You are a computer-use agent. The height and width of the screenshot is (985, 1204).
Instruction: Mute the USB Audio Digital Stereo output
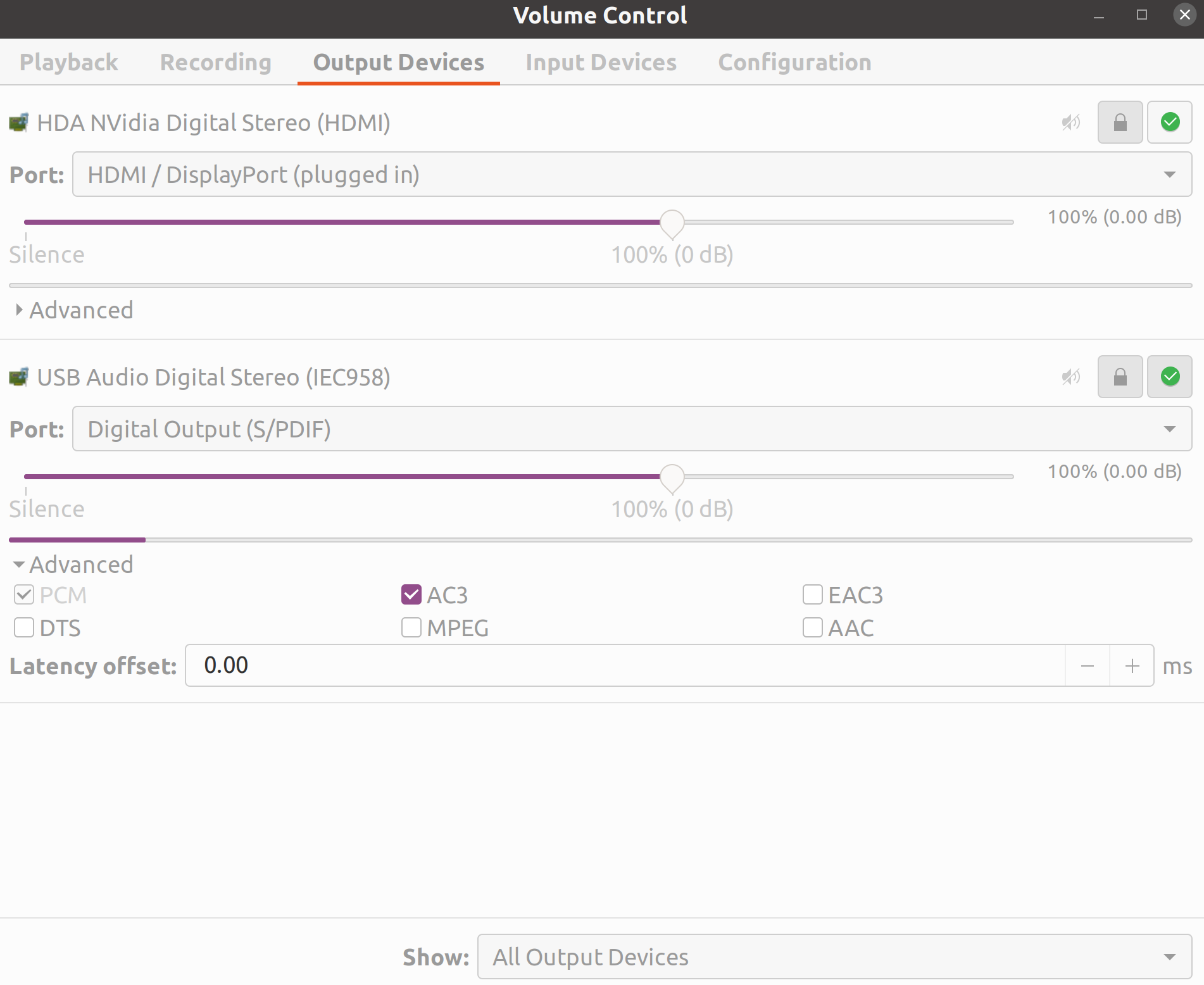(x=1070, y=377)
